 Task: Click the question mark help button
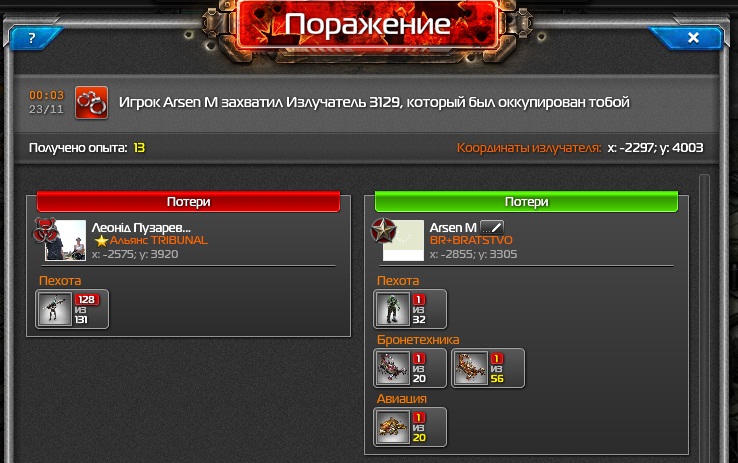(x=33, y=38)
